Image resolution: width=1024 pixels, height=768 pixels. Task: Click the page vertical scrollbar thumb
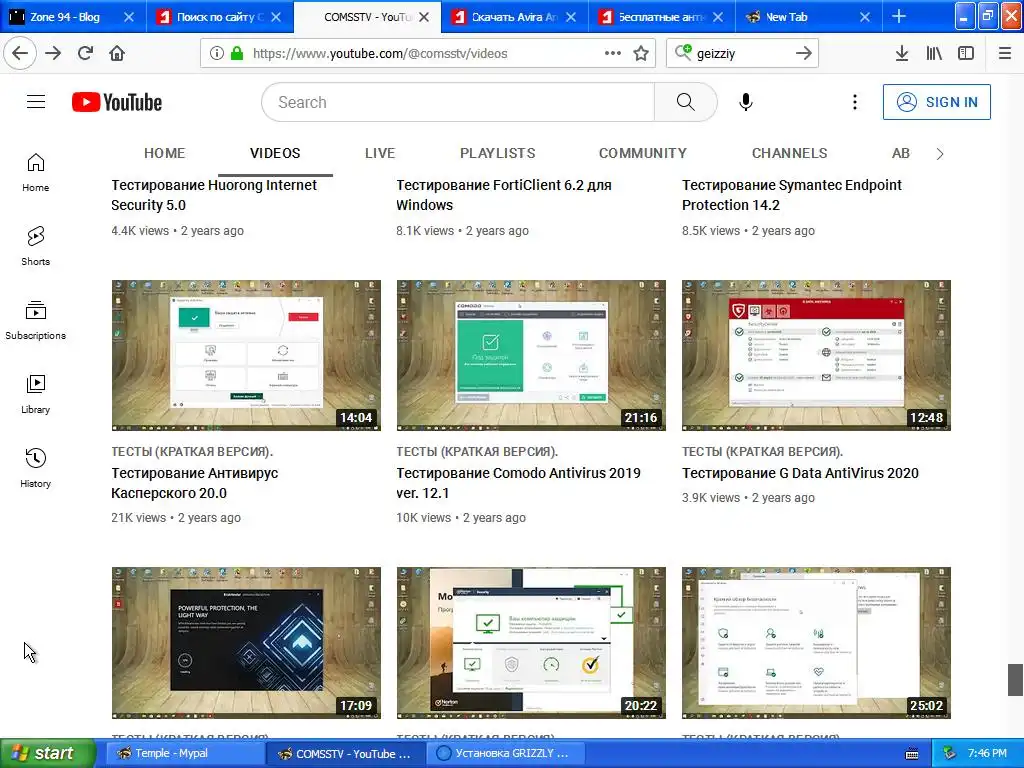(x=1016, y=680)
